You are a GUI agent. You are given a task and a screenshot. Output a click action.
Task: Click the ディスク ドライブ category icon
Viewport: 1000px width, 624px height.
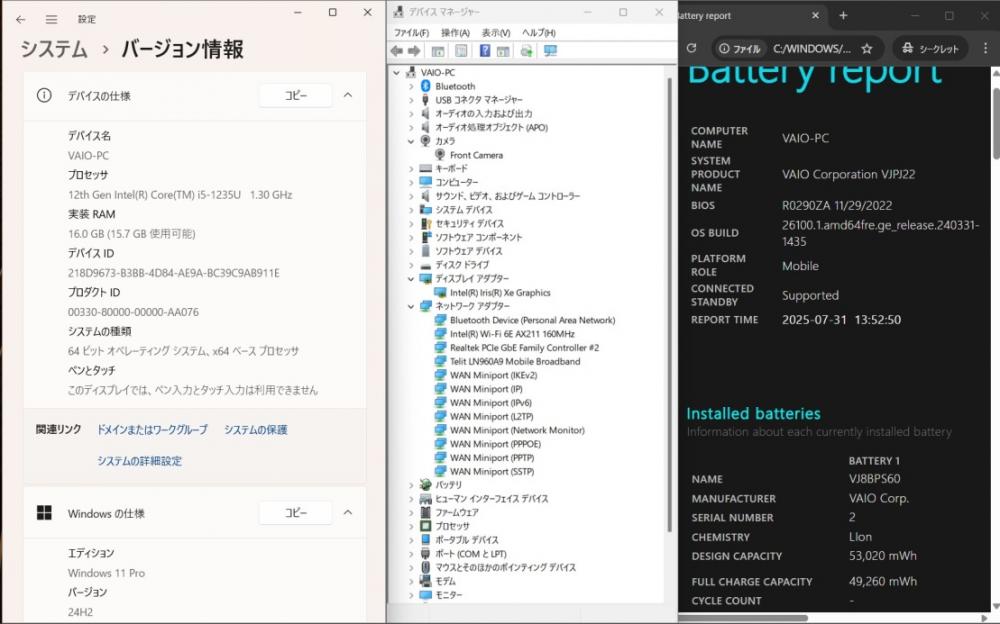tap(426, 265)
